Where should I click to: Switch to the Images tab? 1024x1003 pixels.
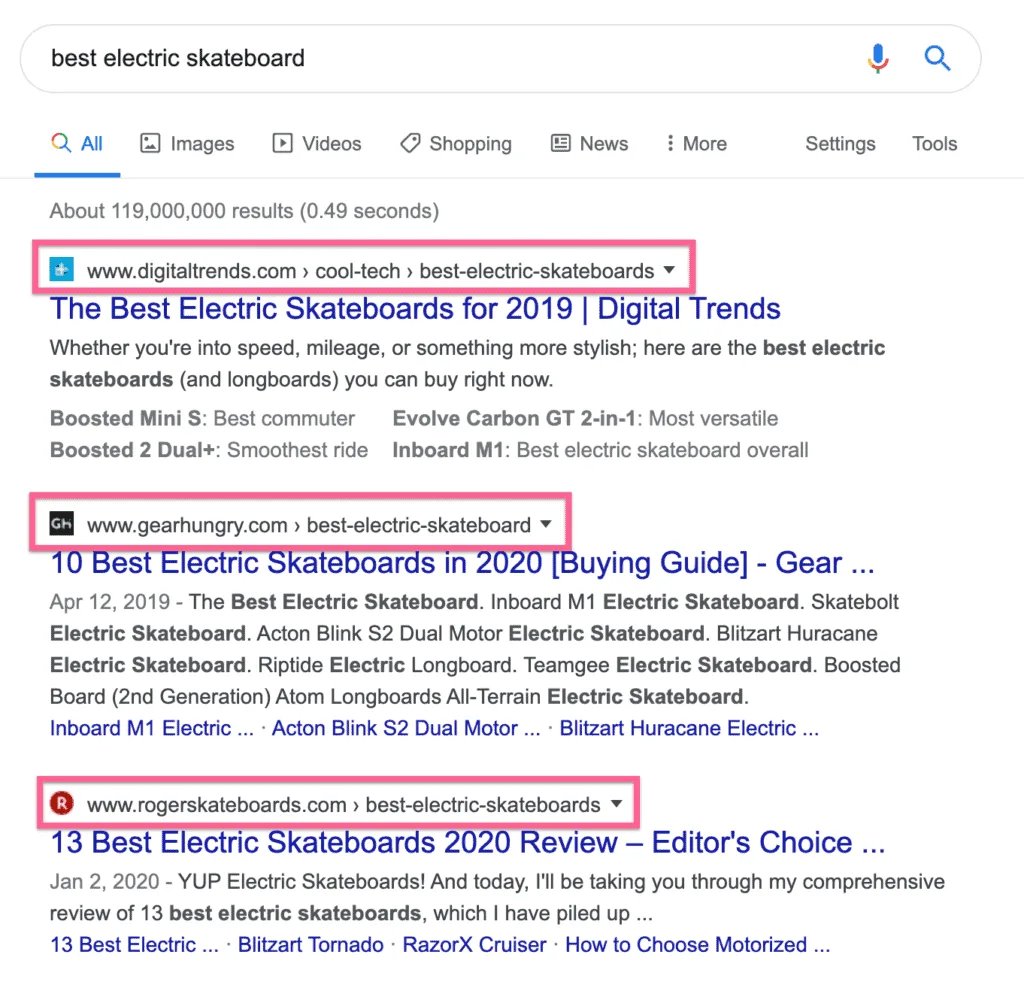click(x=187, y=144)
